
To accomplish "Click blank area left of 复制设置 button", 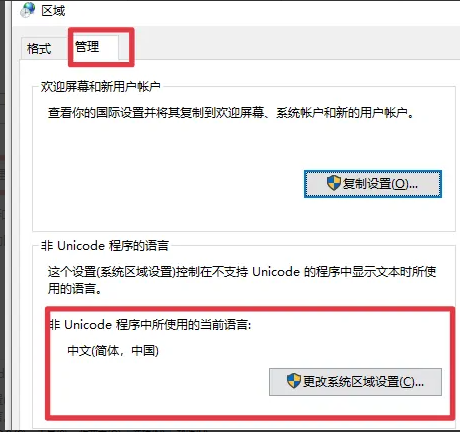I will [167, 184].
